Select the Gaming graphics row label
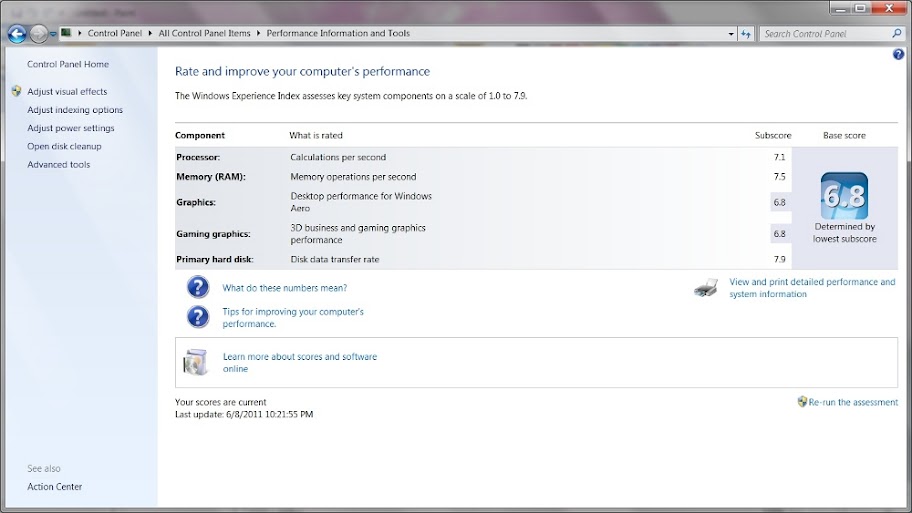The height and width of the screenshot is (513, 912). (x=213, y=234)
